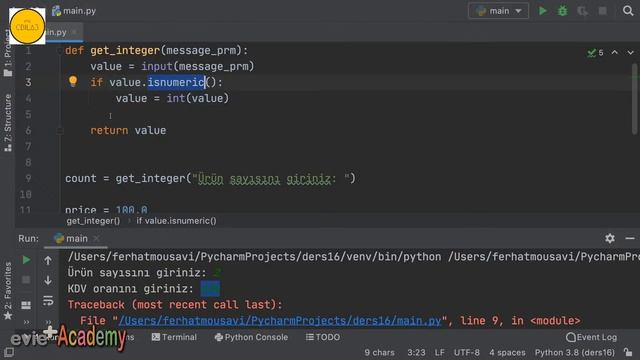This screenshot has height=360, width=640.
Task: Change line separator LF in status bar
Action: click(x=439, y=353)
